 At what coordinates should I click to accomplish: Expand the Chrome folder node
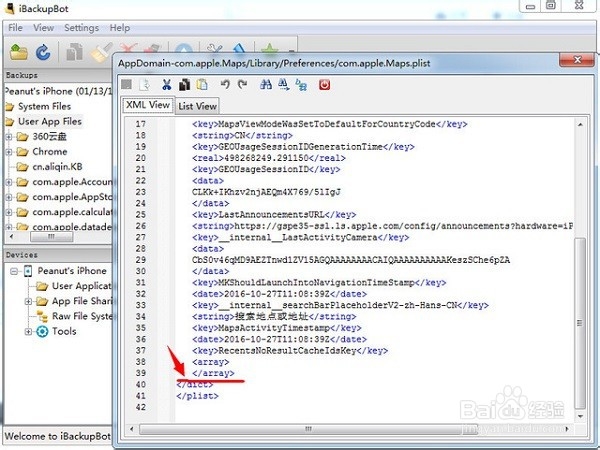click(x=8, y=152)
